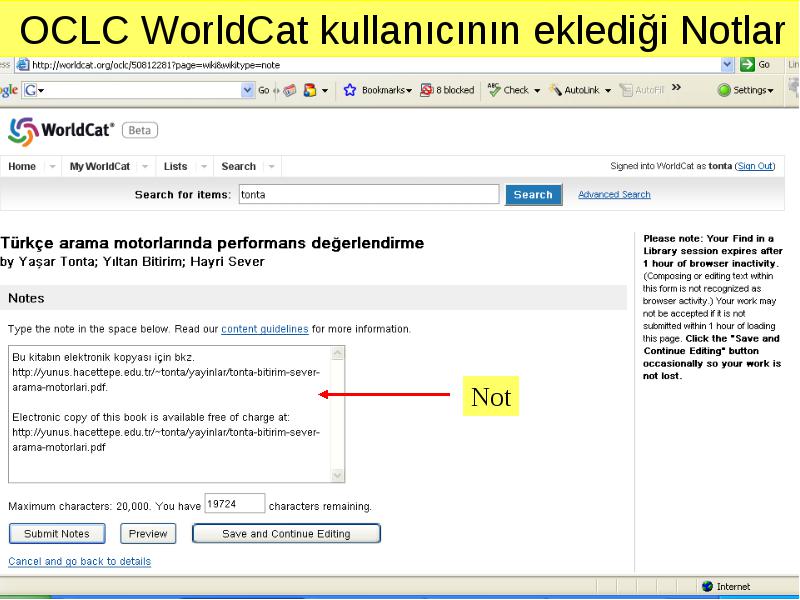800x600 pixels.
Task: Click the Notes section heading
Action: [26, 298]
